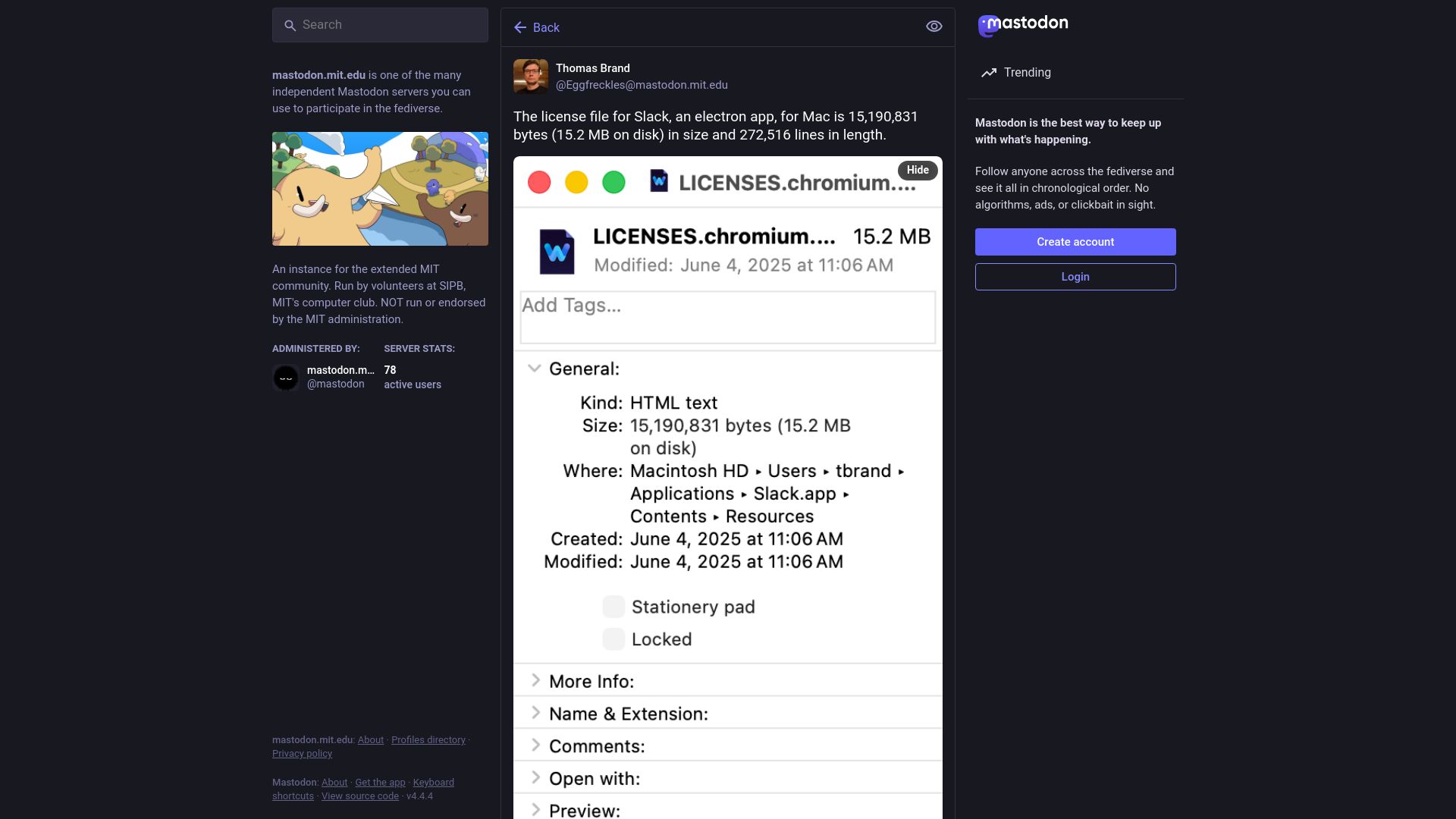The width and height of the screenshot is (1456, 819).
Task: Click the @Eggfreckles@mastodon.mit.edu handle
Action: [x=642, y=85]
